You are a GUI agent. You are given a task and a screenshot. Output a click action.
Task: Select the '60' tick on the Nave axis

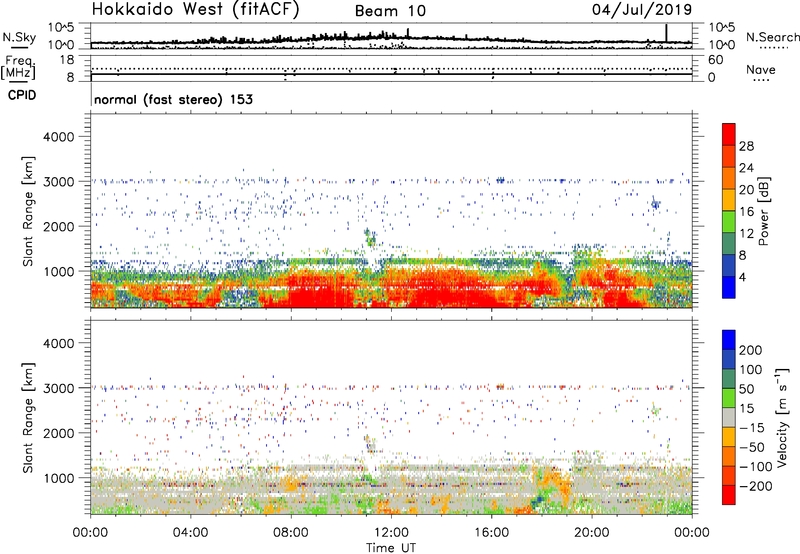coord(716,60)
